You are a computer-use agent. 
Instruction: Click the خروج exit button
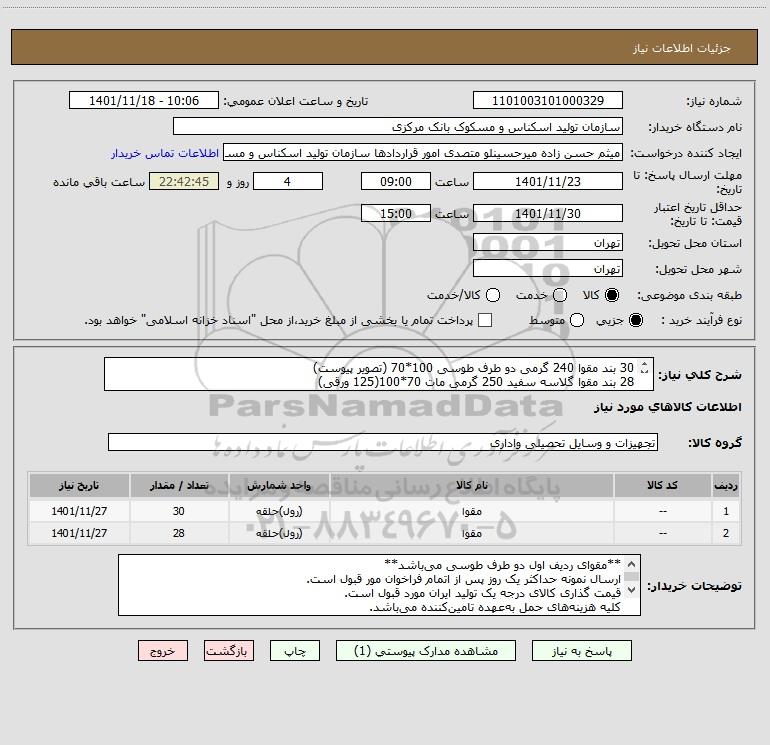click(163, 651)
